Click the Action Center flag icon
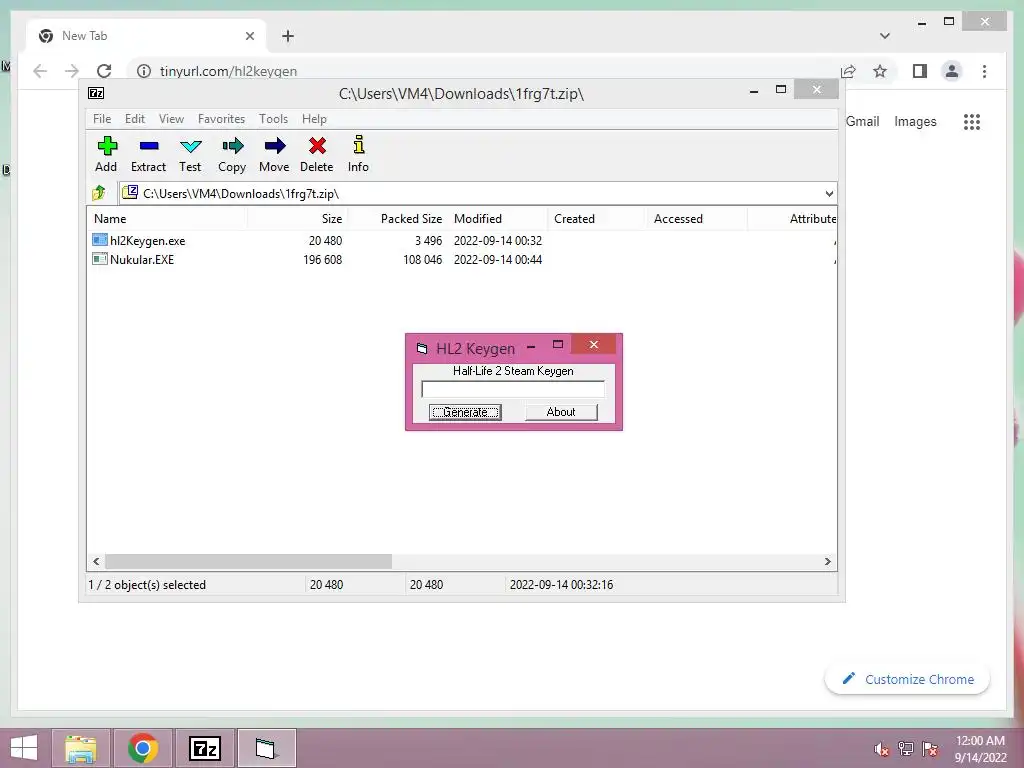The width and height of the screenshot is (1024, 768). (930, 749)
